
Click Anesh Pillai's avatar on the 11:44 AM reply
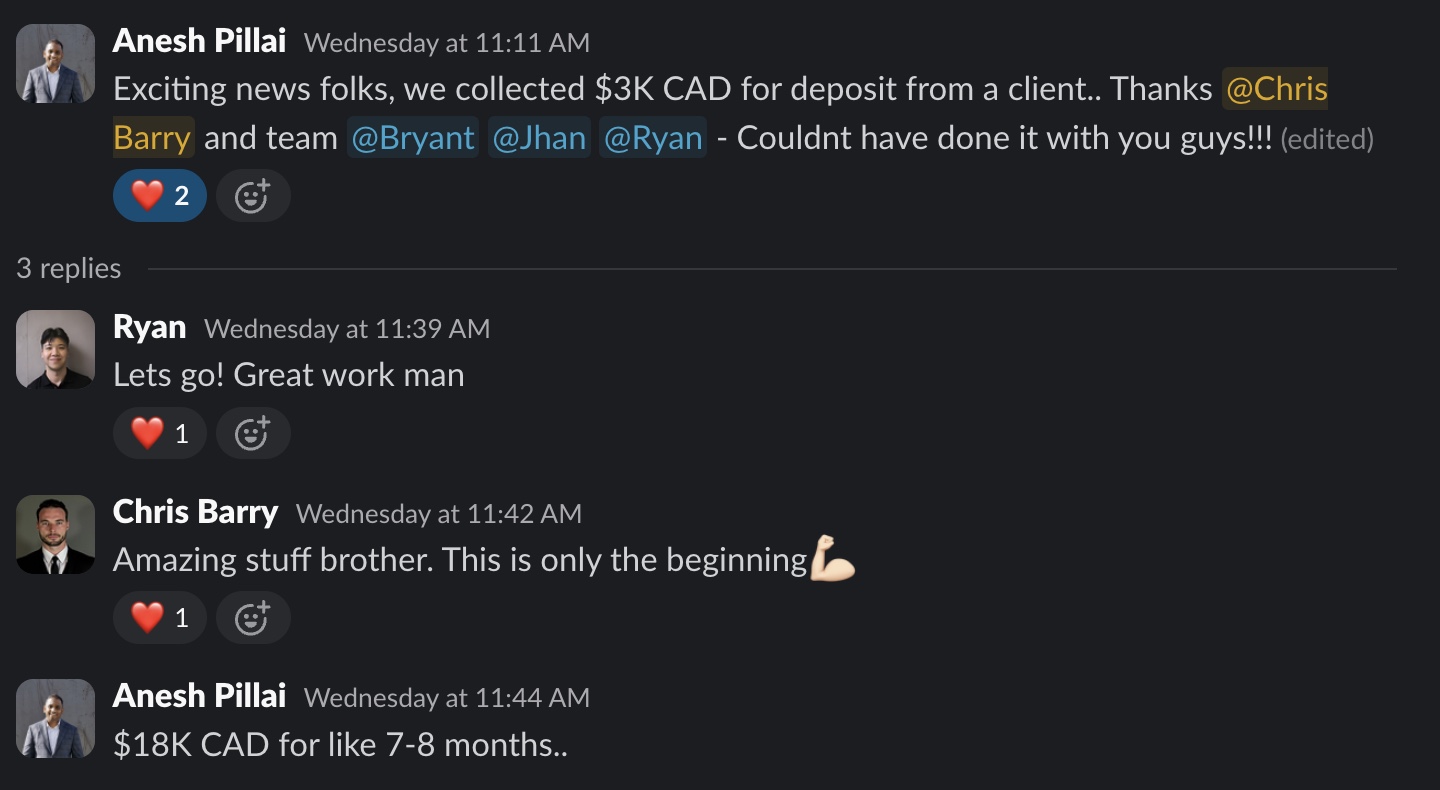56,718
